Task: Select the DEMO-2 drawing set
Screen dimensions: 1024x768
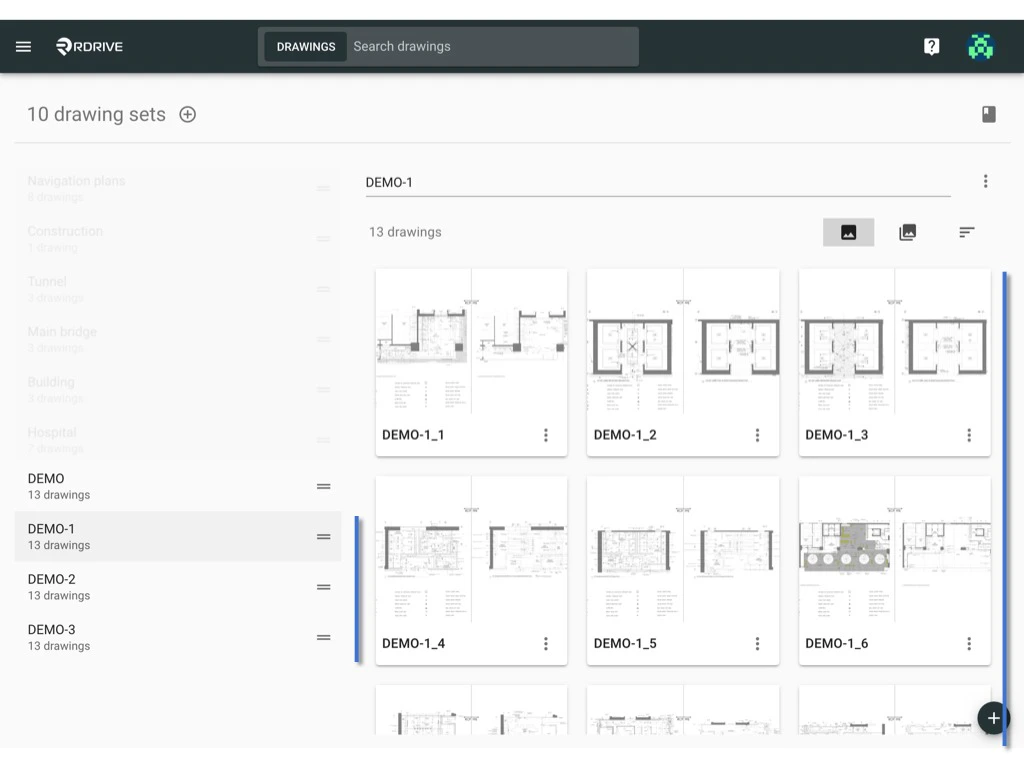Action: tap(178, 587)
